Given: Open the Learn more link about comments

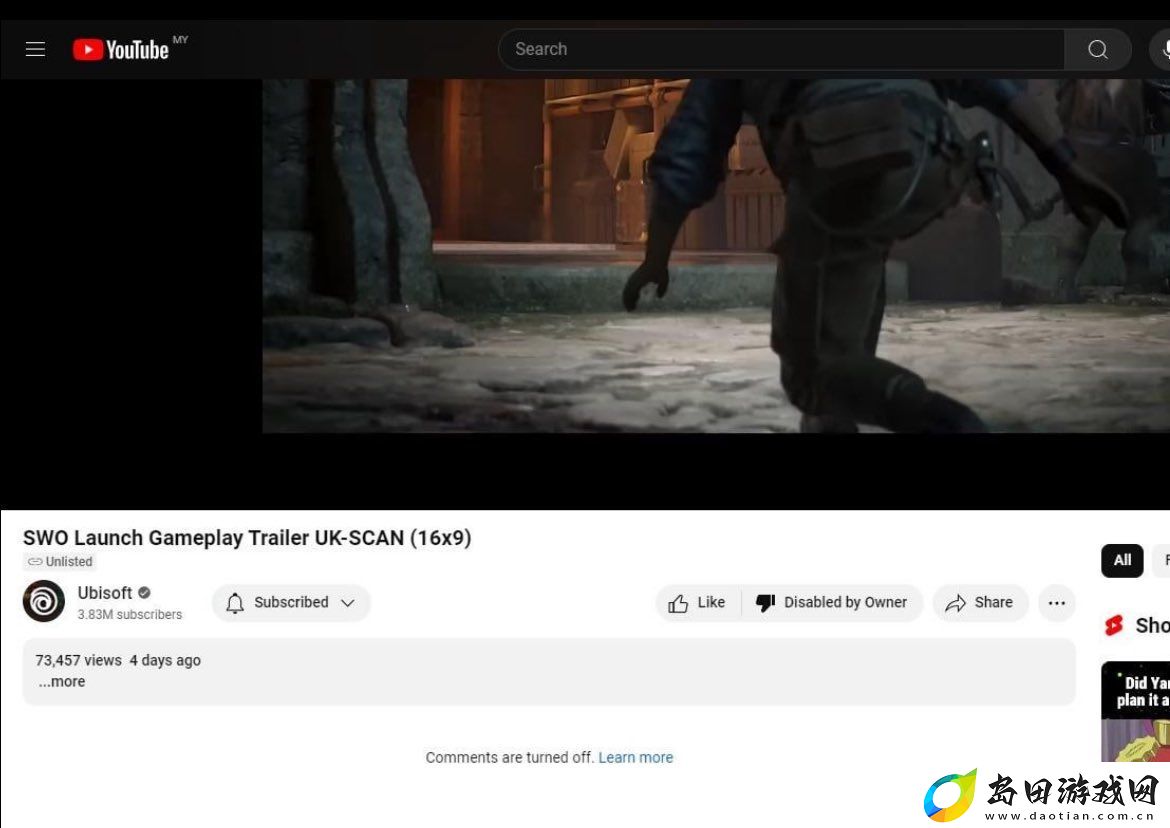Looking at the screenshot, I should click(636, 758).
